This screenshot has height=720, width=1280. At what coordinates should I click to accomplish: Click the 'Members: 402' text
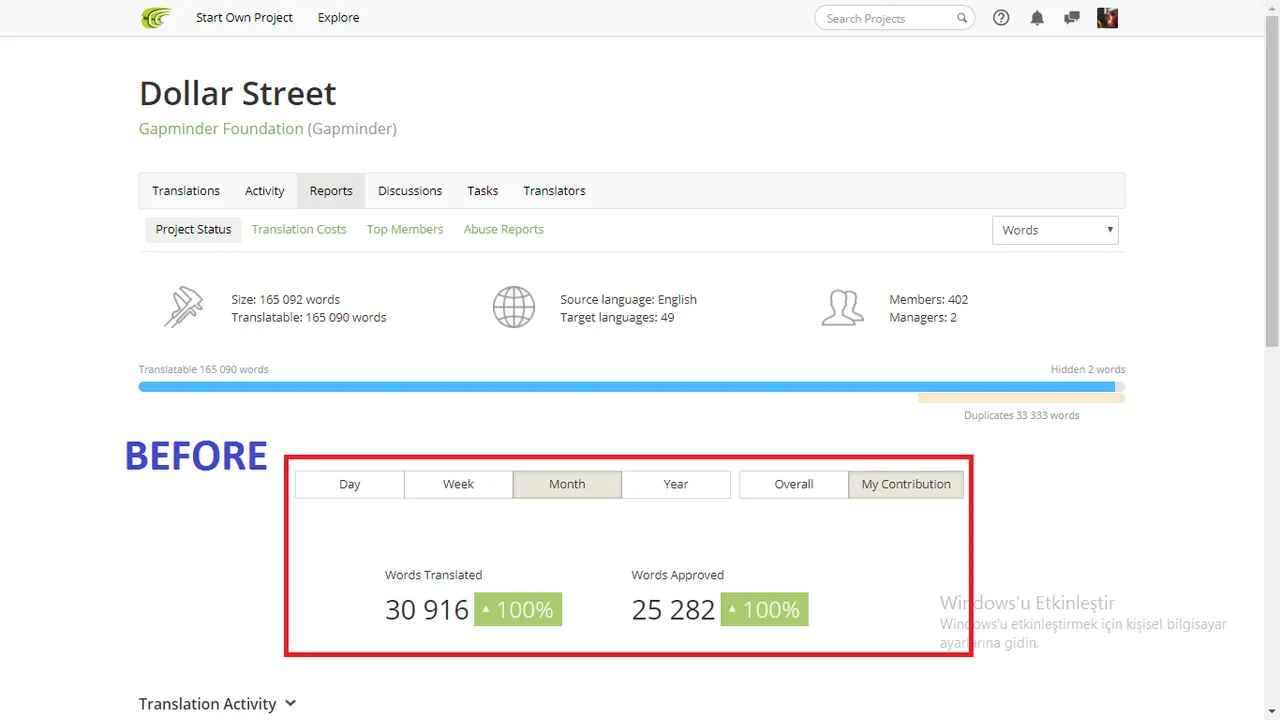[928, 299]
